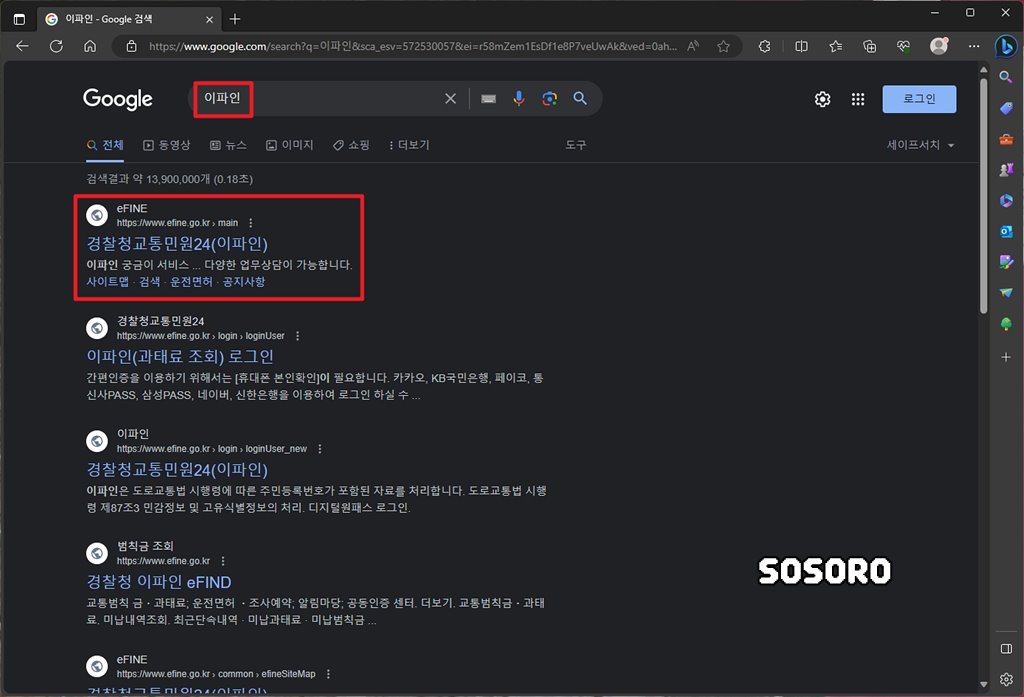Viewport: 1024px width, 697px height.
Task: Open options for 범칙금 조회 result
Action: click(223, 561)
